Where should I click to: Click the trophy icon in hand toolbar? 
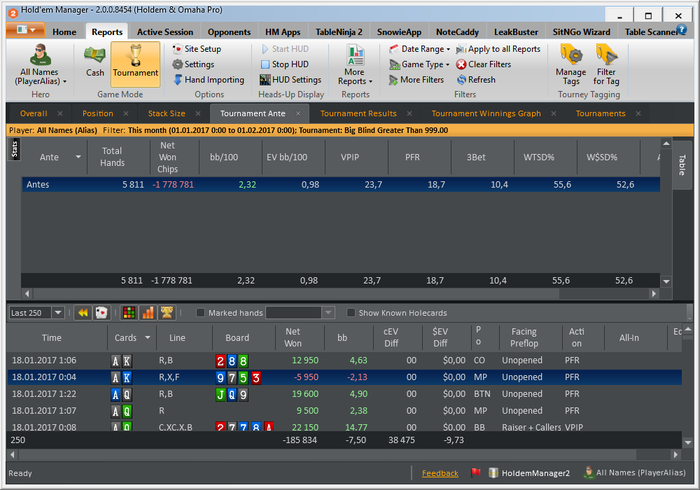tap(167, 313)
